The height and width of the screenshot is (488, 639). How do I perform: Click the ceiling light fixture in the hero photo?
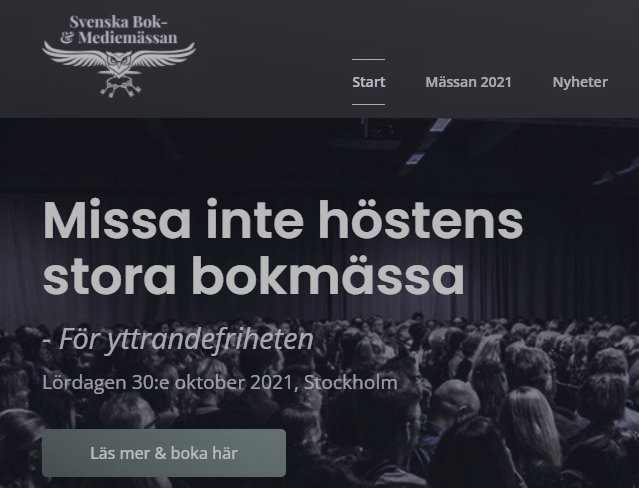coord(429,141)
